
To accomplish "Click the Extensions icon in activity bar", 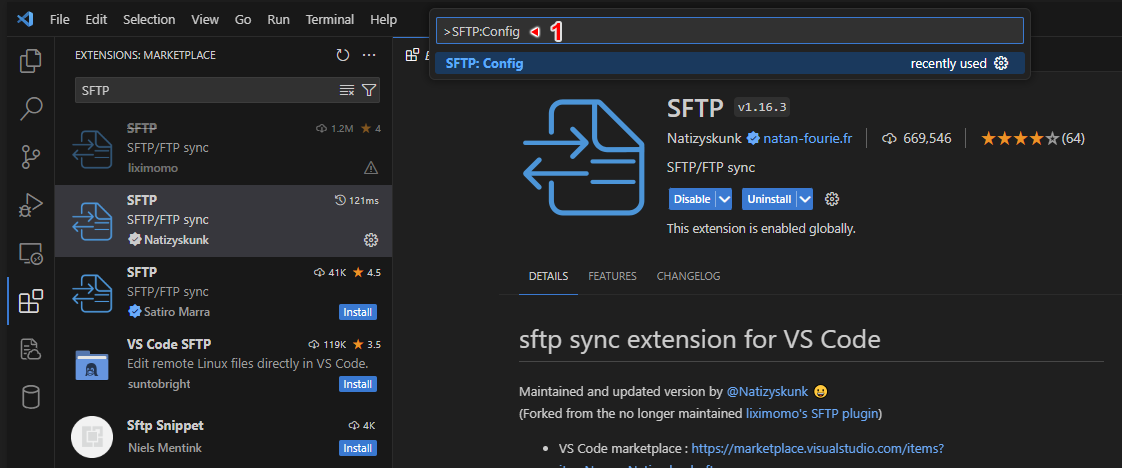I will point(31,300).
